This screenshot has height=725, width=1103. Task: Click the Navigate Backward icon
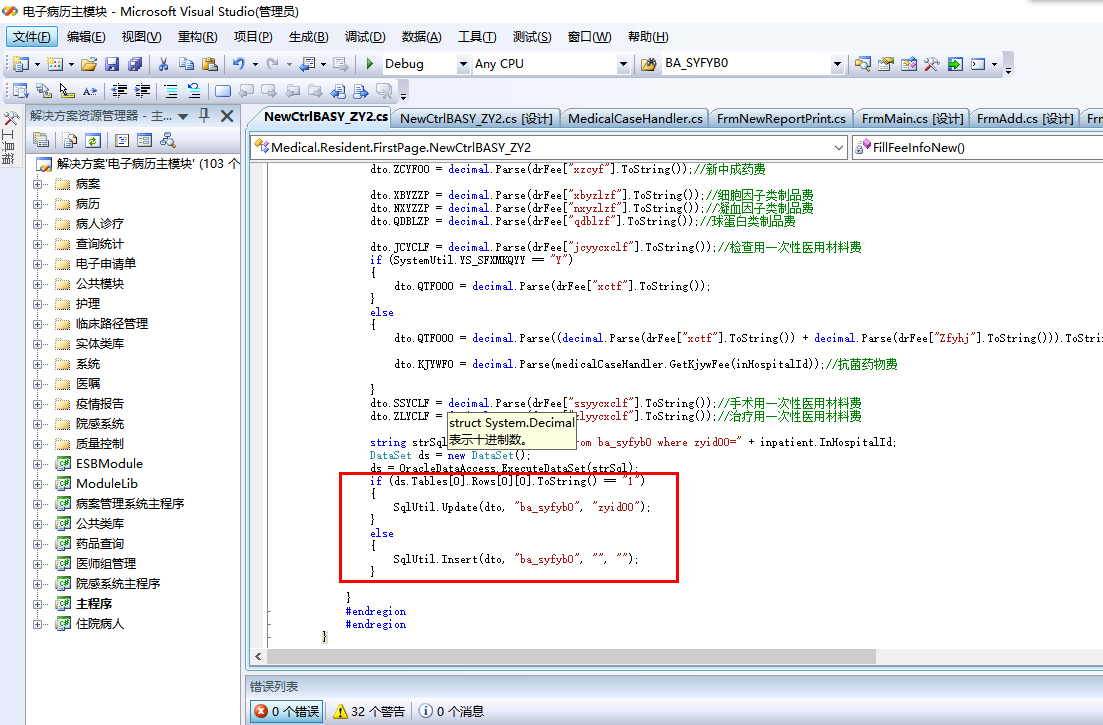click(x=307, y=64)
